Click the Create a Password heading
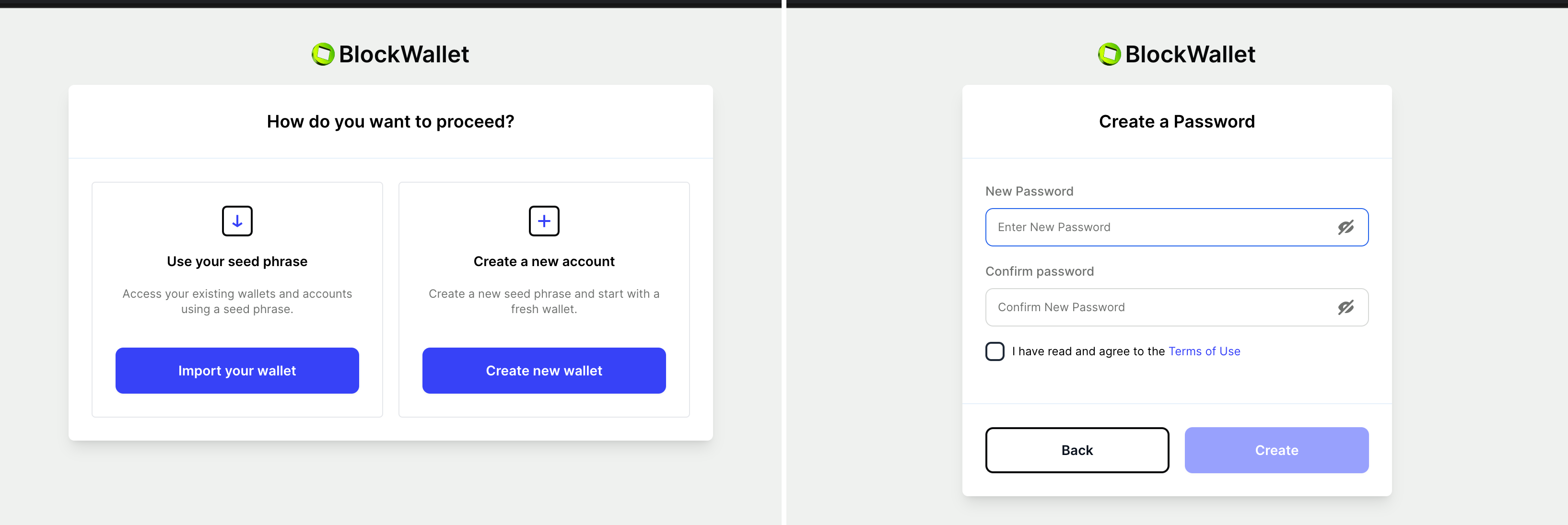This screenshot has height=525, width=1568. click(x=1176, y=122)
